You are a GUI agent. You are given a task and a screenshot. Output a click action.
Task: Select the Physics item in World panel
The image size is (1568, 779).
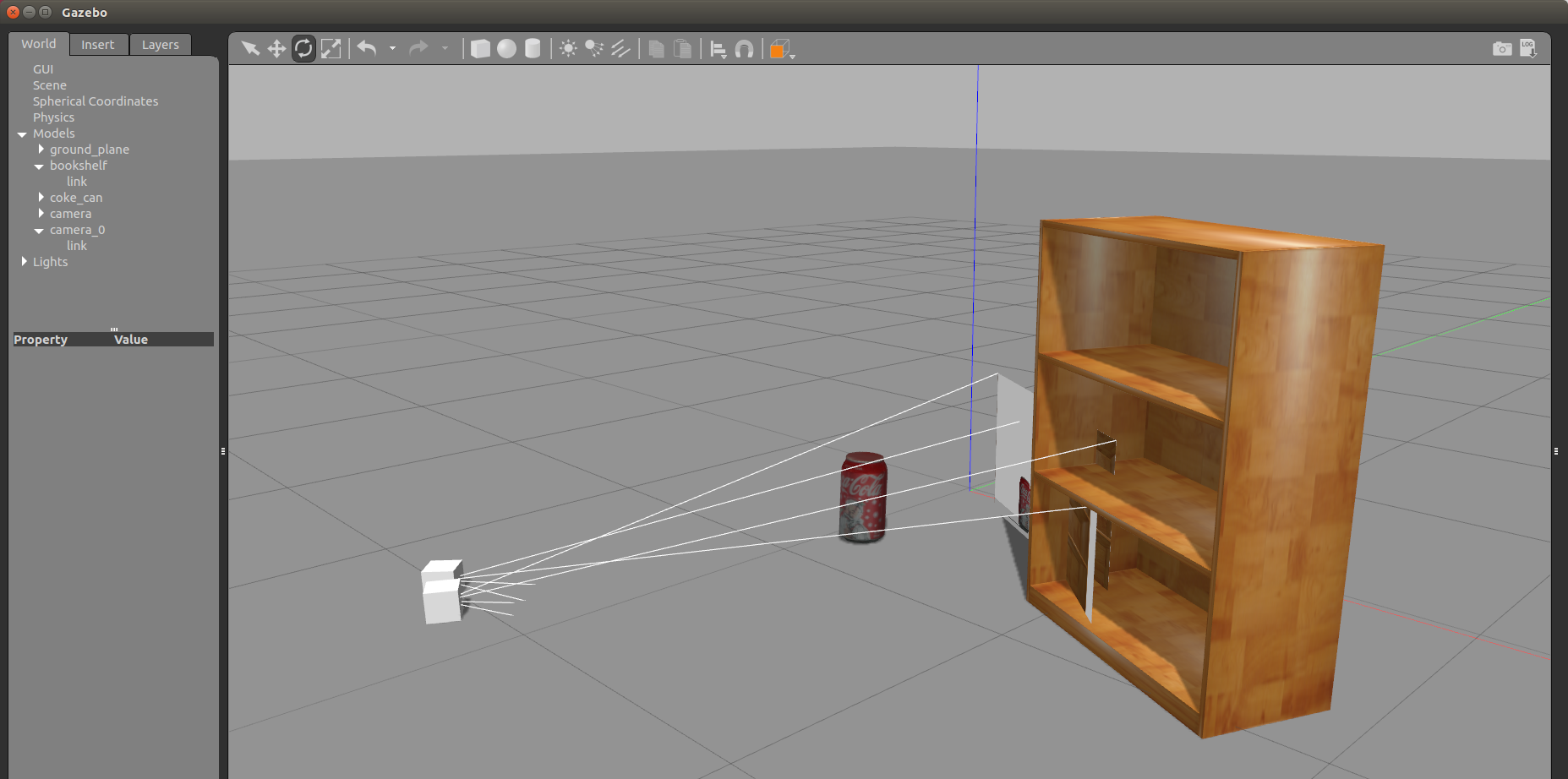[x=53, y=117]
